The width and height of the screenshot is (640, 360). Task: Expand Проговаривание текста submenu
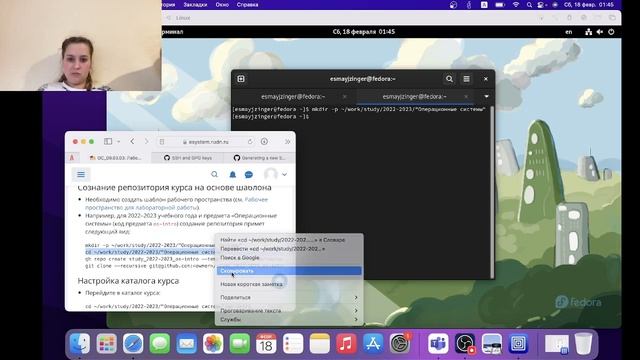289,311
